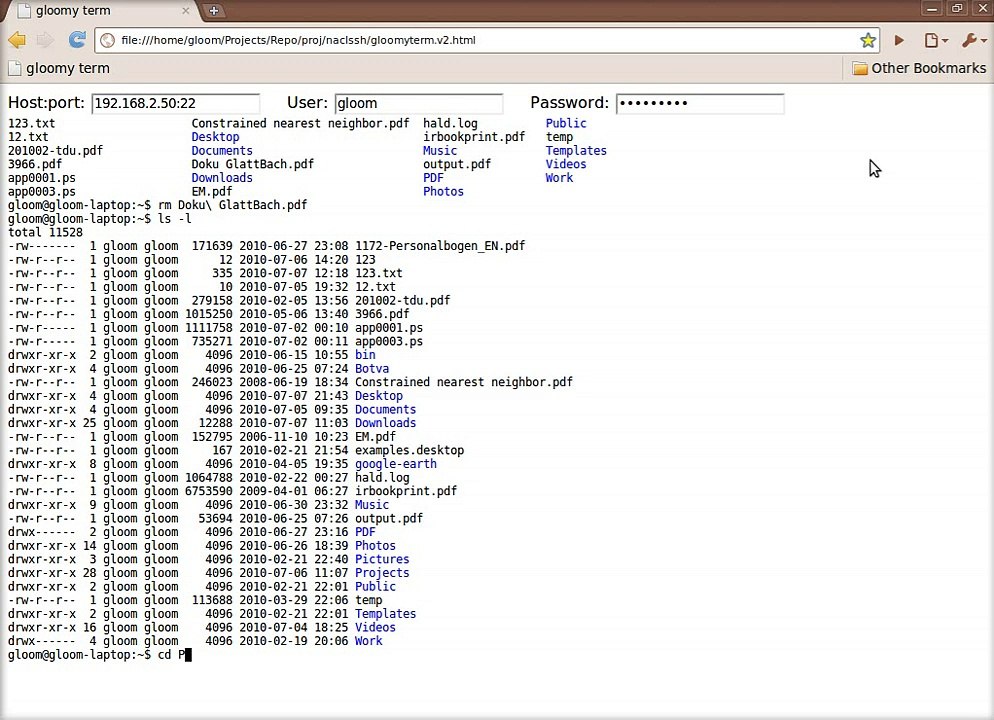Viewport: 994px width, 720px height.
Task: Click the Work directory in long listing
Action: [368, 641]
